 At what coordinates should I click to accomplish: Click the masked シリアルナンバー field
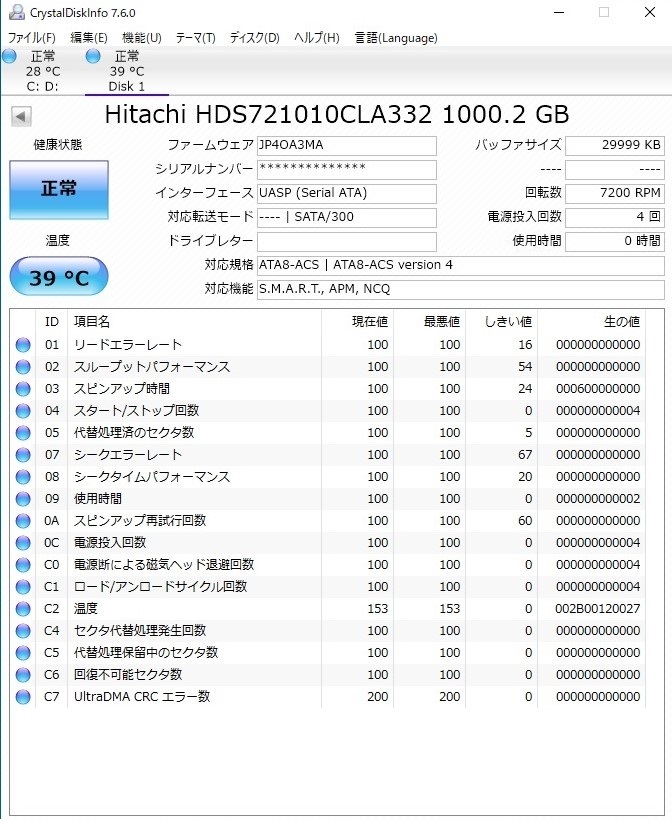pyautogui.click(x=347, y=169)
